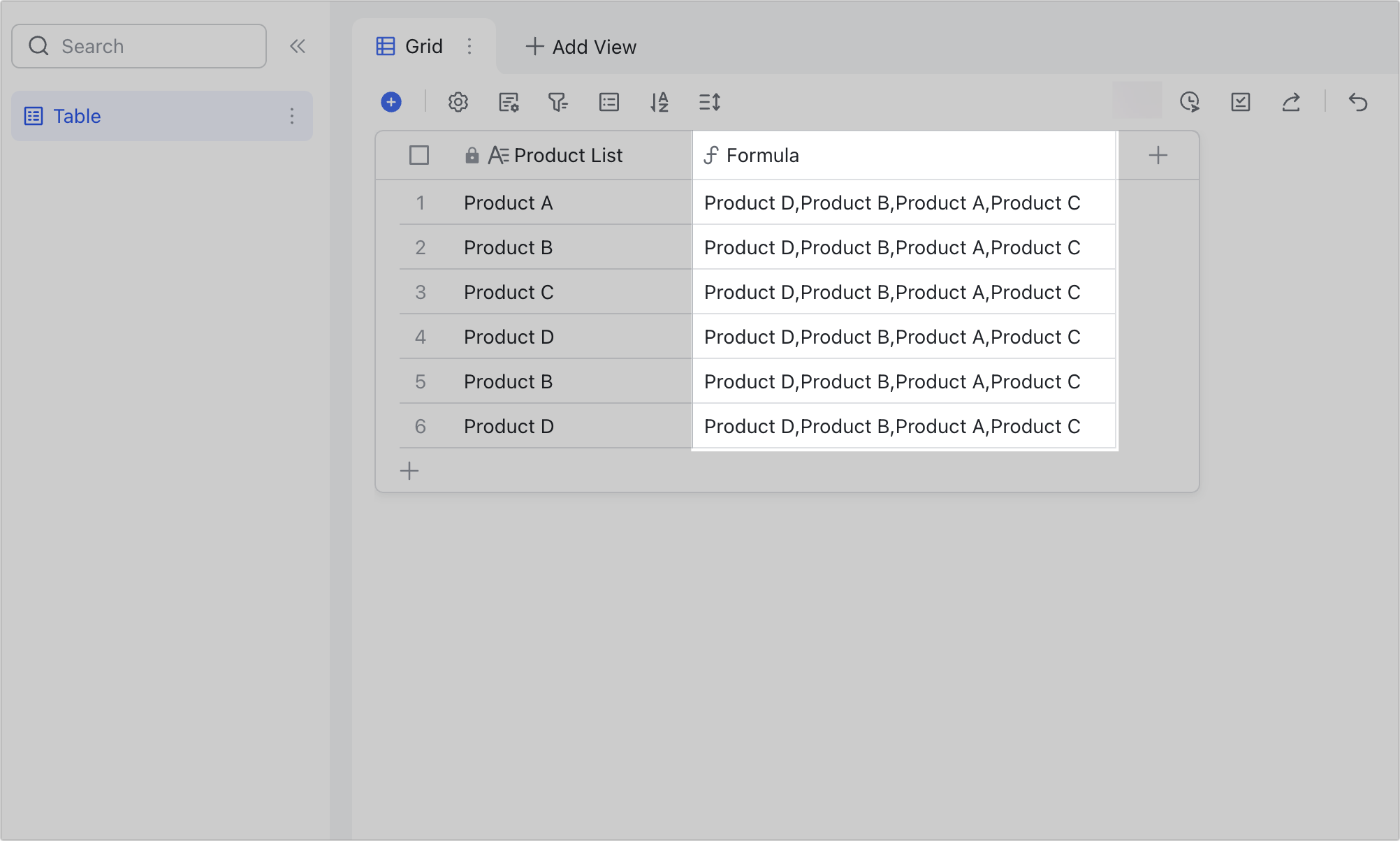
Task: Open field settings gear icon
Action: pyautogui.click(x=458, y=102)
